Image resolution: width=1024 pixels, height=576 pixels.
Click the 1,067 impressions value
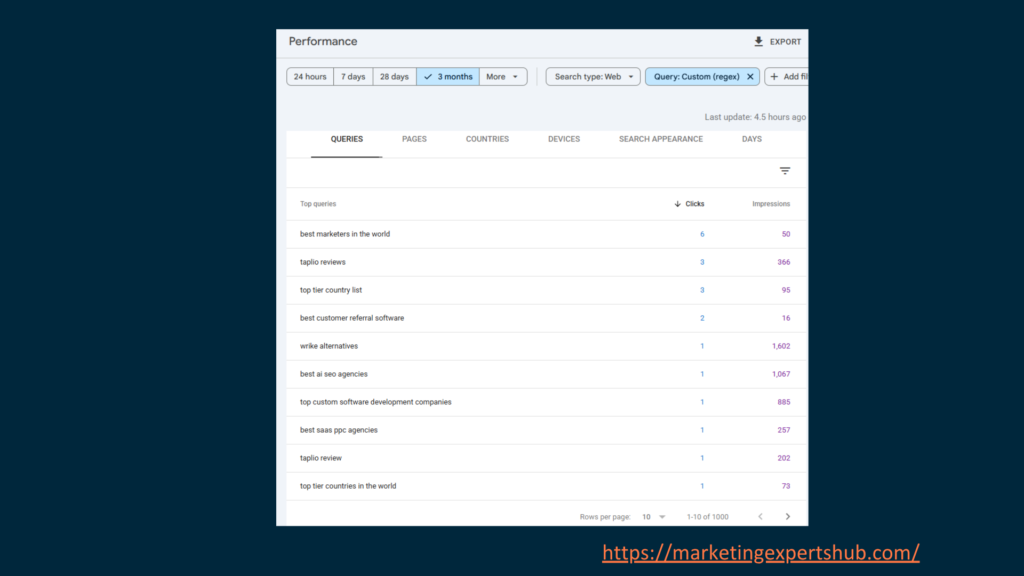coord(780,374)
